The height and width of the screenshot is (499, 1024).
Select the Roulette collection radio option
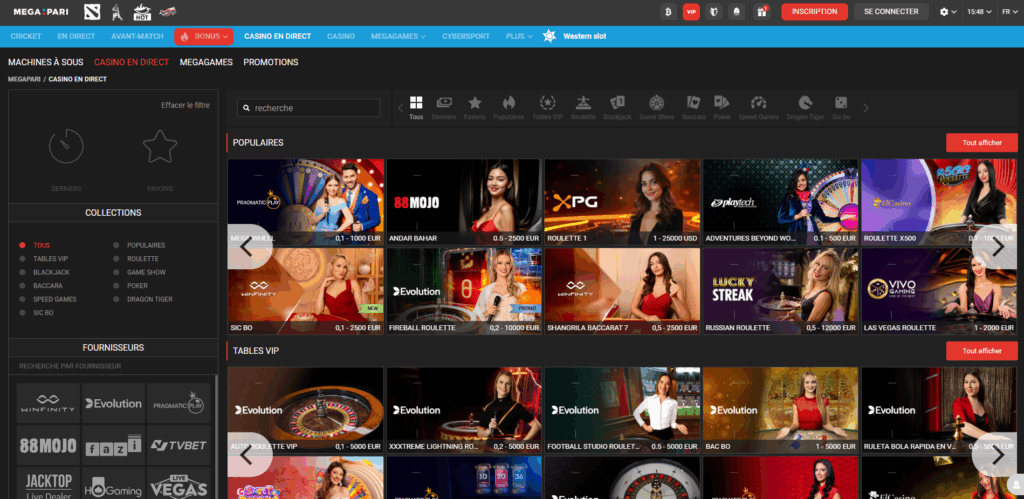(116, 259)
